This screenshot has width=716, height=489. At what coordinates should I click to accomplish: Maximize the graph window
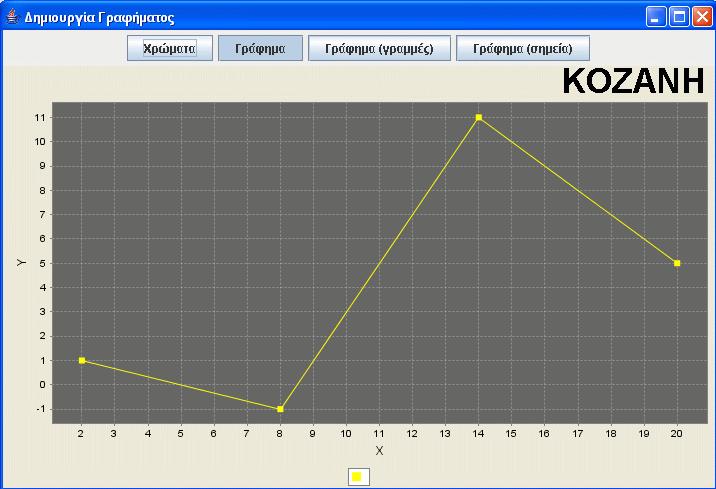click(679, 17)
